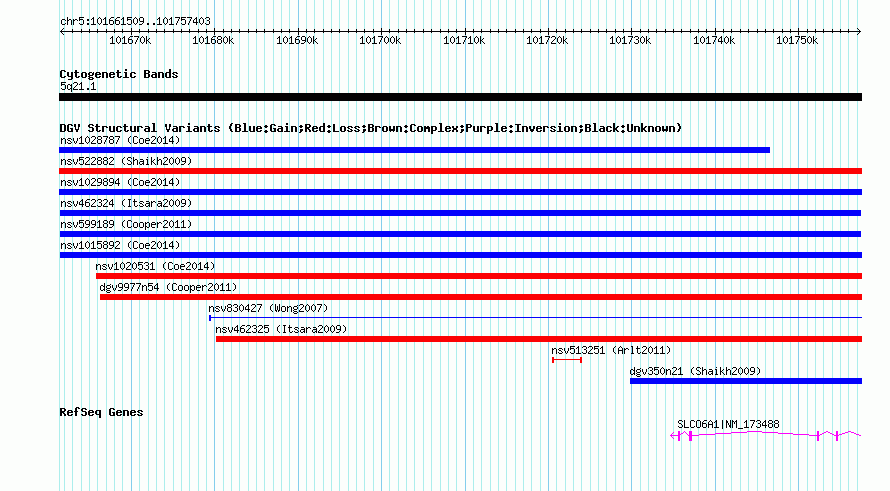
Task: Click the Cytogenetic Bands track title
Action: coord(119,74)
